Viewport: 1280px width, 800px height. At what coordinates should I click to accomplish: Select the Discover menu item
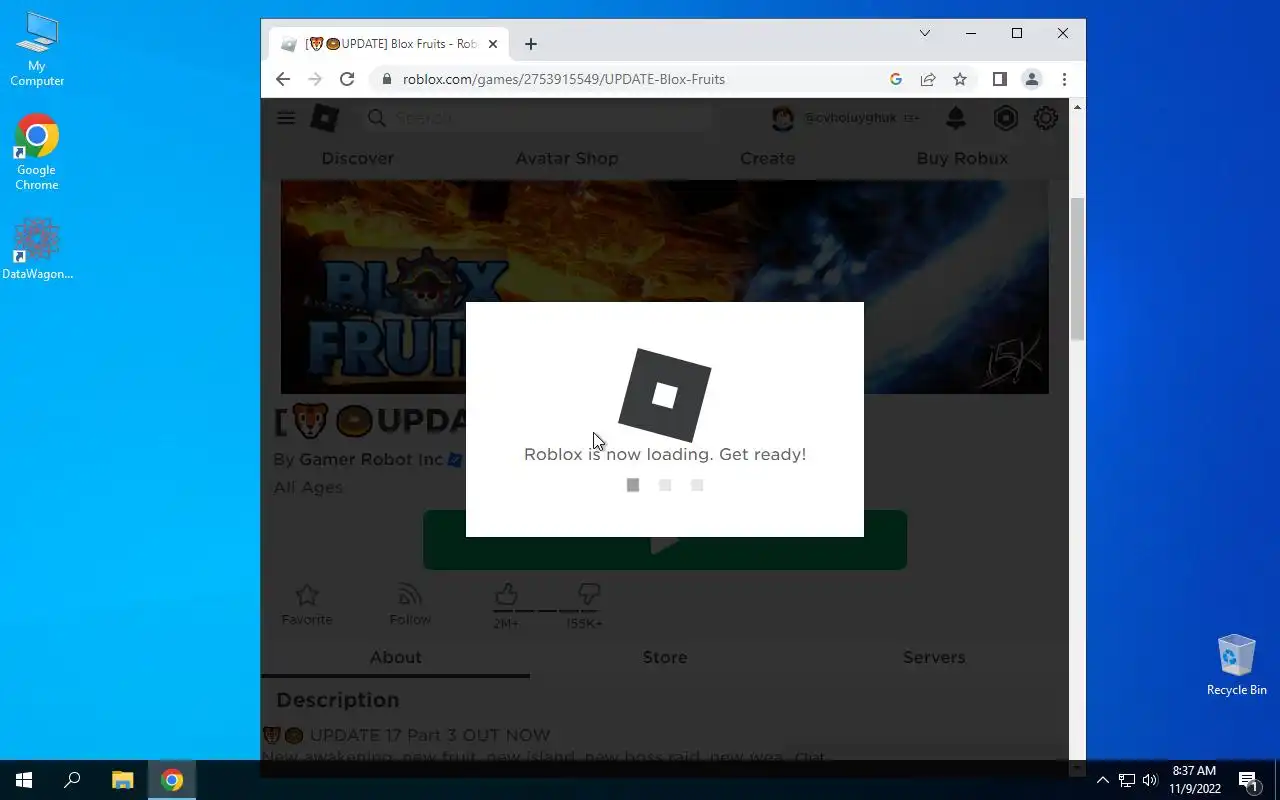357,158
